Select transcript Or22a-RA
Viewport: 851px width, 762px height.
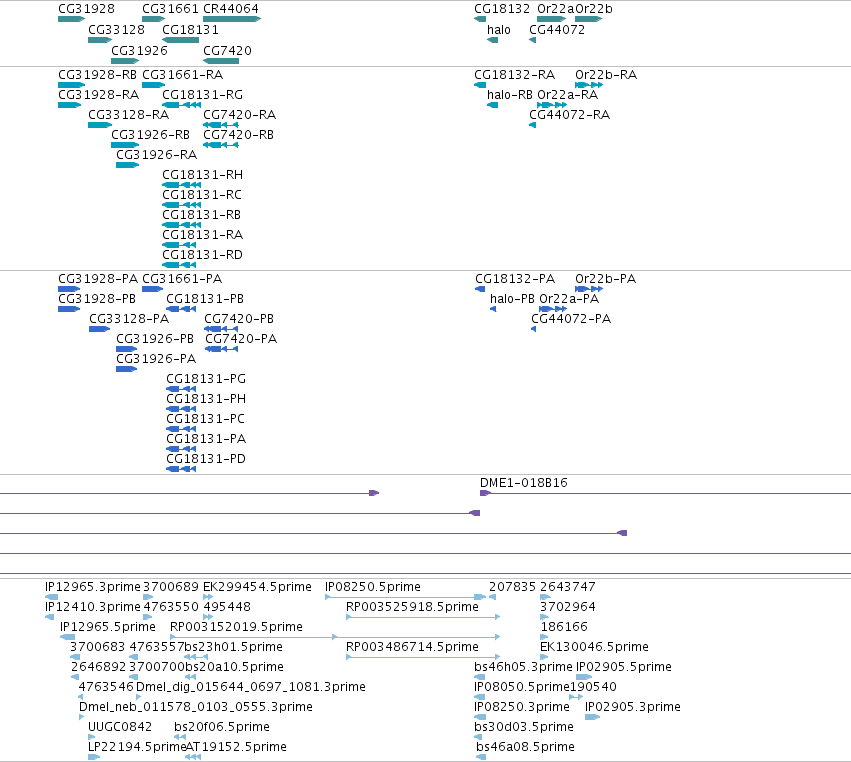coord(568,94)
